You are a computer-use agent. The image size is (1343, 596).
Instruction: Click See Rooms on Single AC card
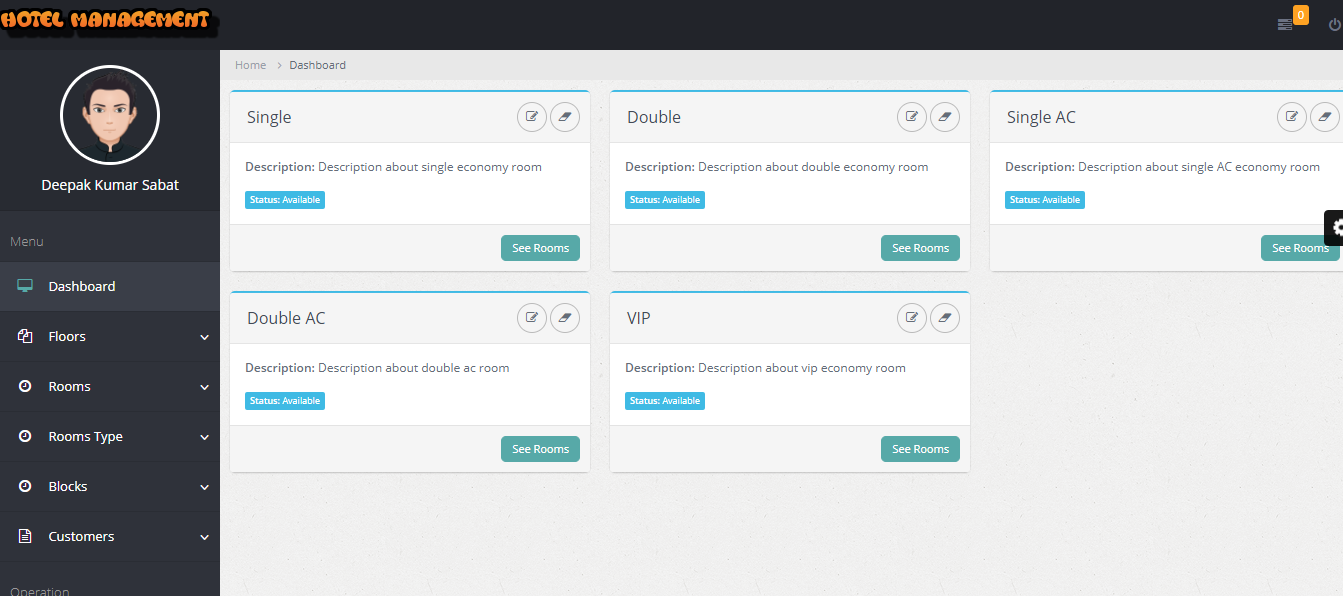(1300, 248)
